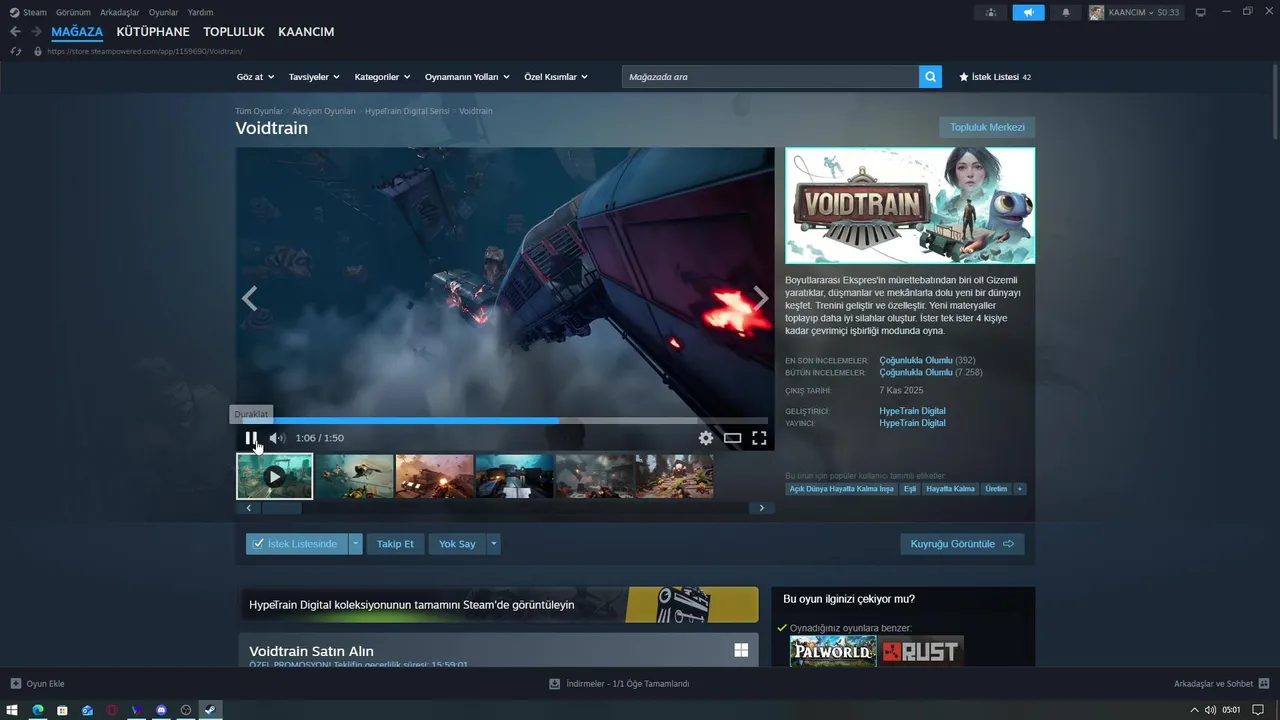
Task: Click the Yok Say button
Action: [x=457, y=544]
